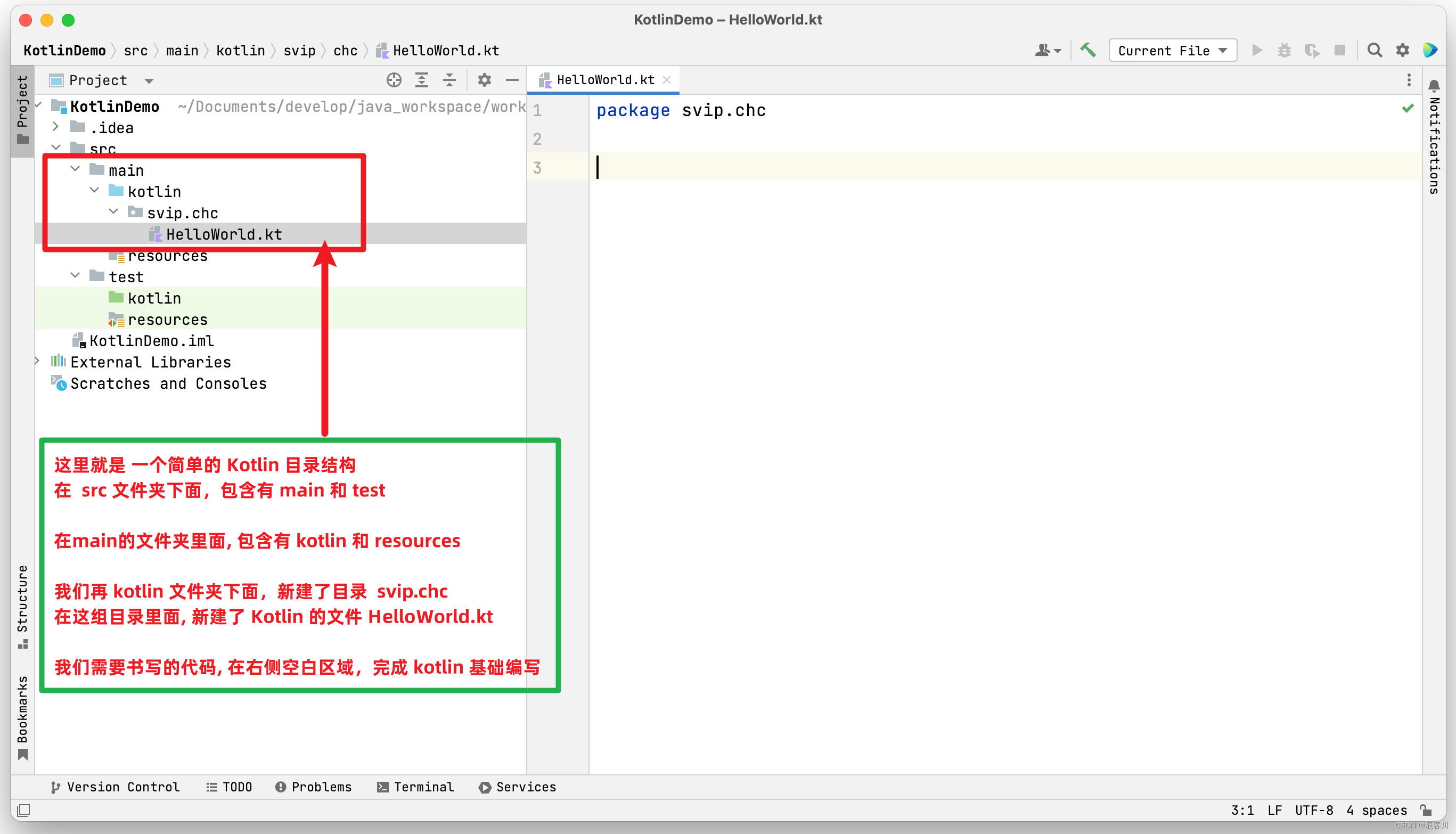Start debugging with the bug icon
This screenshot has height=834, width=1456.
click(x=1284, y=51)
